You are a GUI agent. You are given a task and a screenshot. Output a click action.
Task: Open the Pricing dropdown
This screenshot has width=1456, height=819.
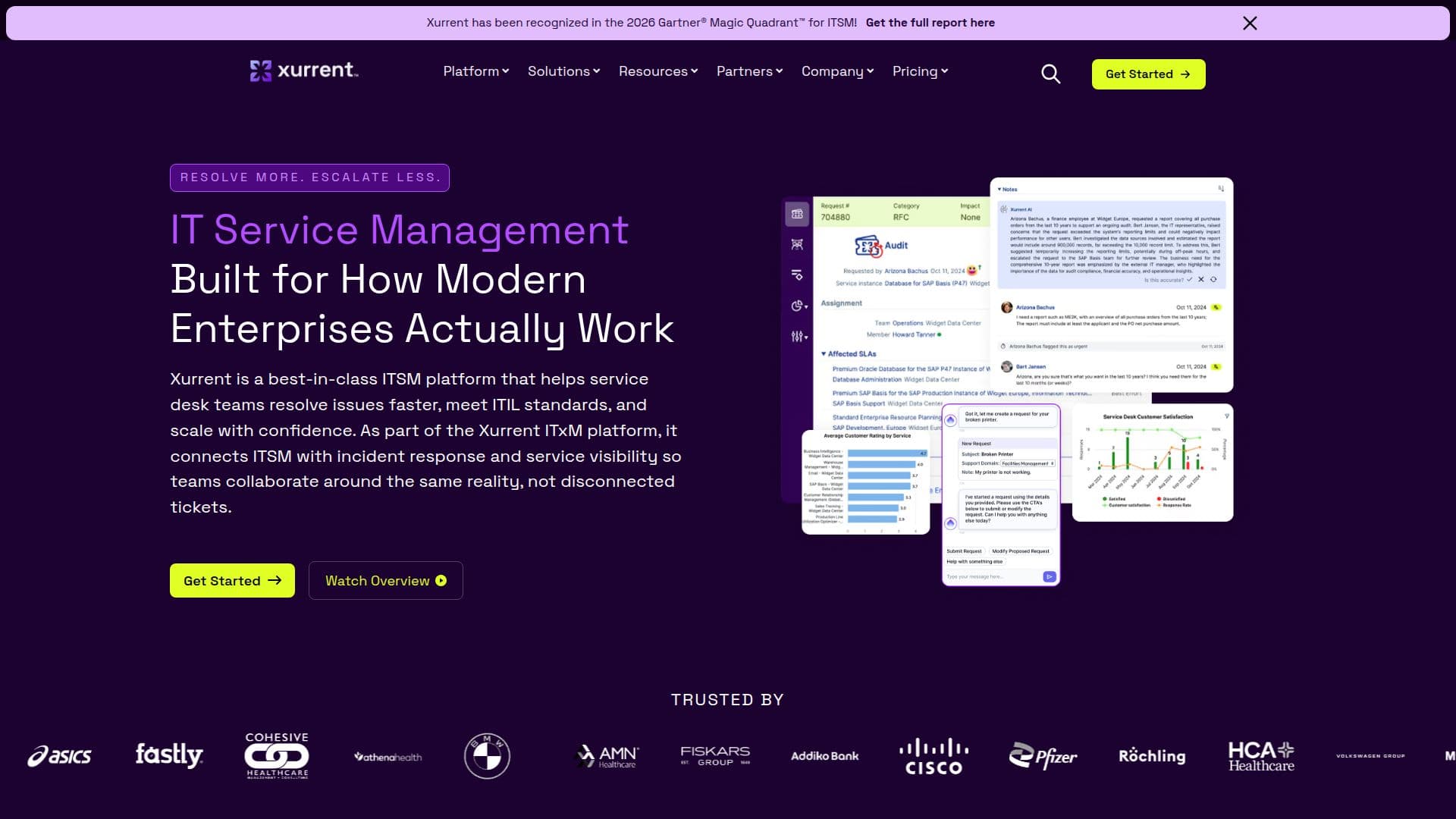(921, 71)
